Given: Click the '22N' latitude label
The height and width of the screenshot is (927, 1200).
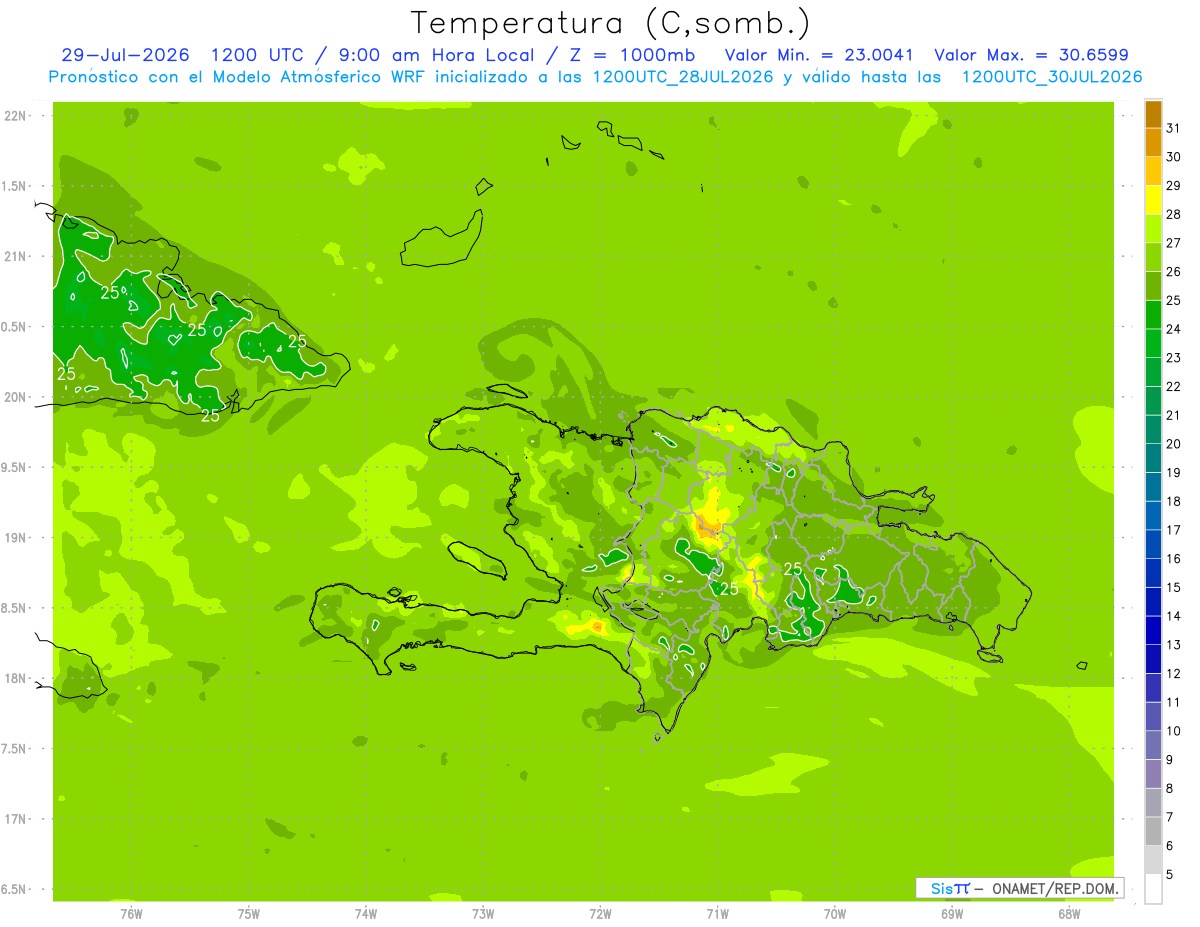Looking at the screenshot, I should click(x=15, y=116).
